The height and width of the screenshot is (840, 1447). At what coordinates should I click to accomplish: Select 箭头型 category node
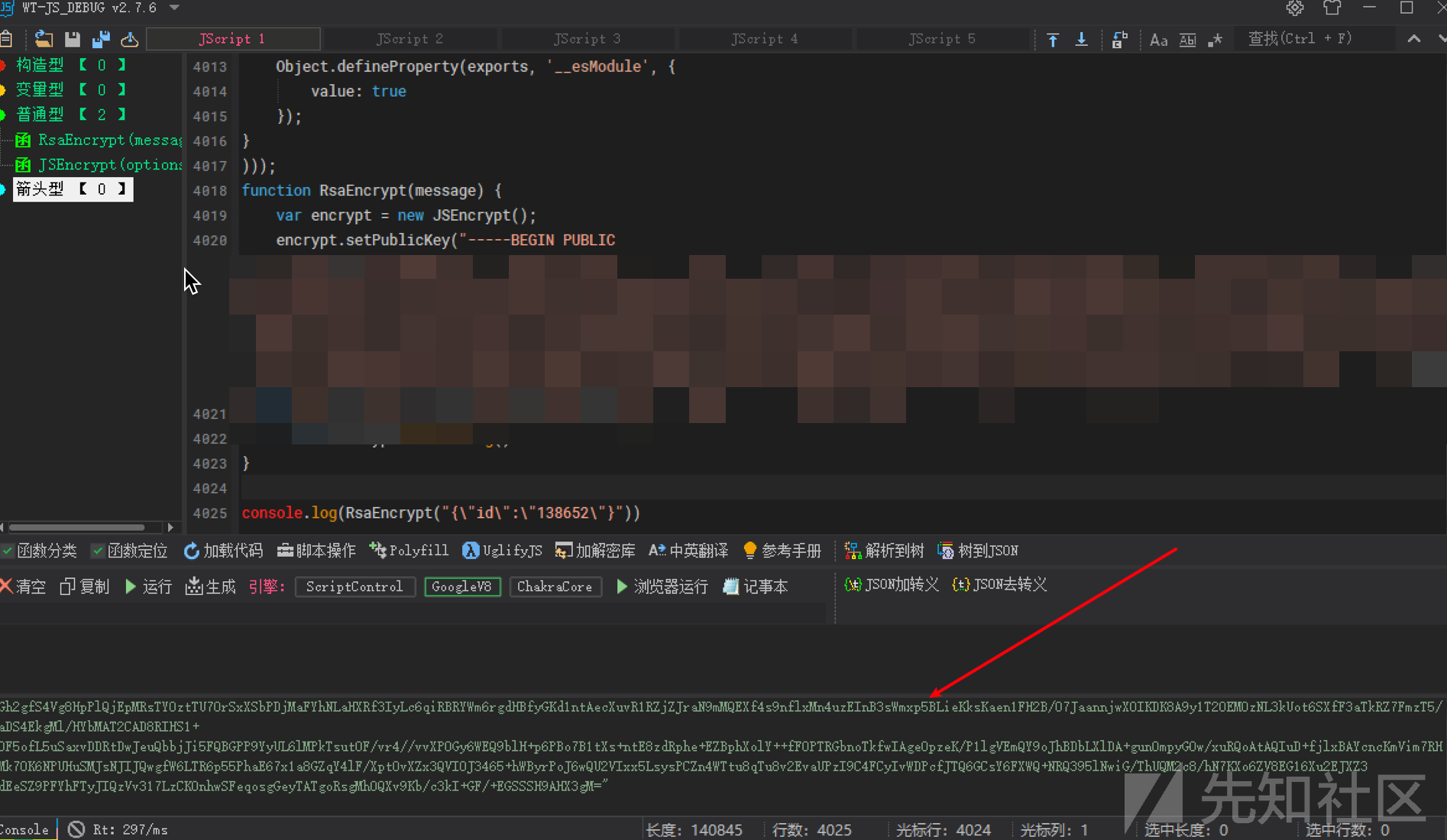(x=73, y=189)
